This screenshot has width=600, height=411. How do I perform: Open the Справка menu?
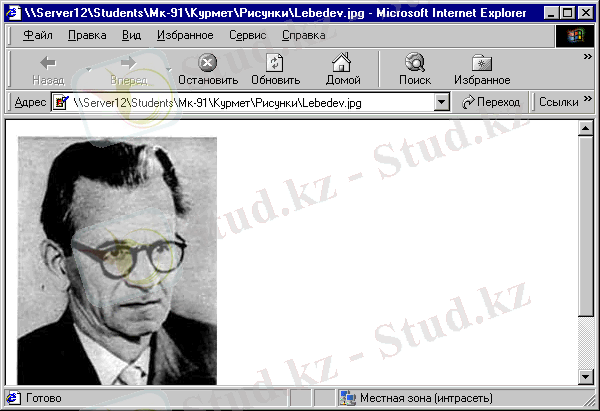pos(303,35)
